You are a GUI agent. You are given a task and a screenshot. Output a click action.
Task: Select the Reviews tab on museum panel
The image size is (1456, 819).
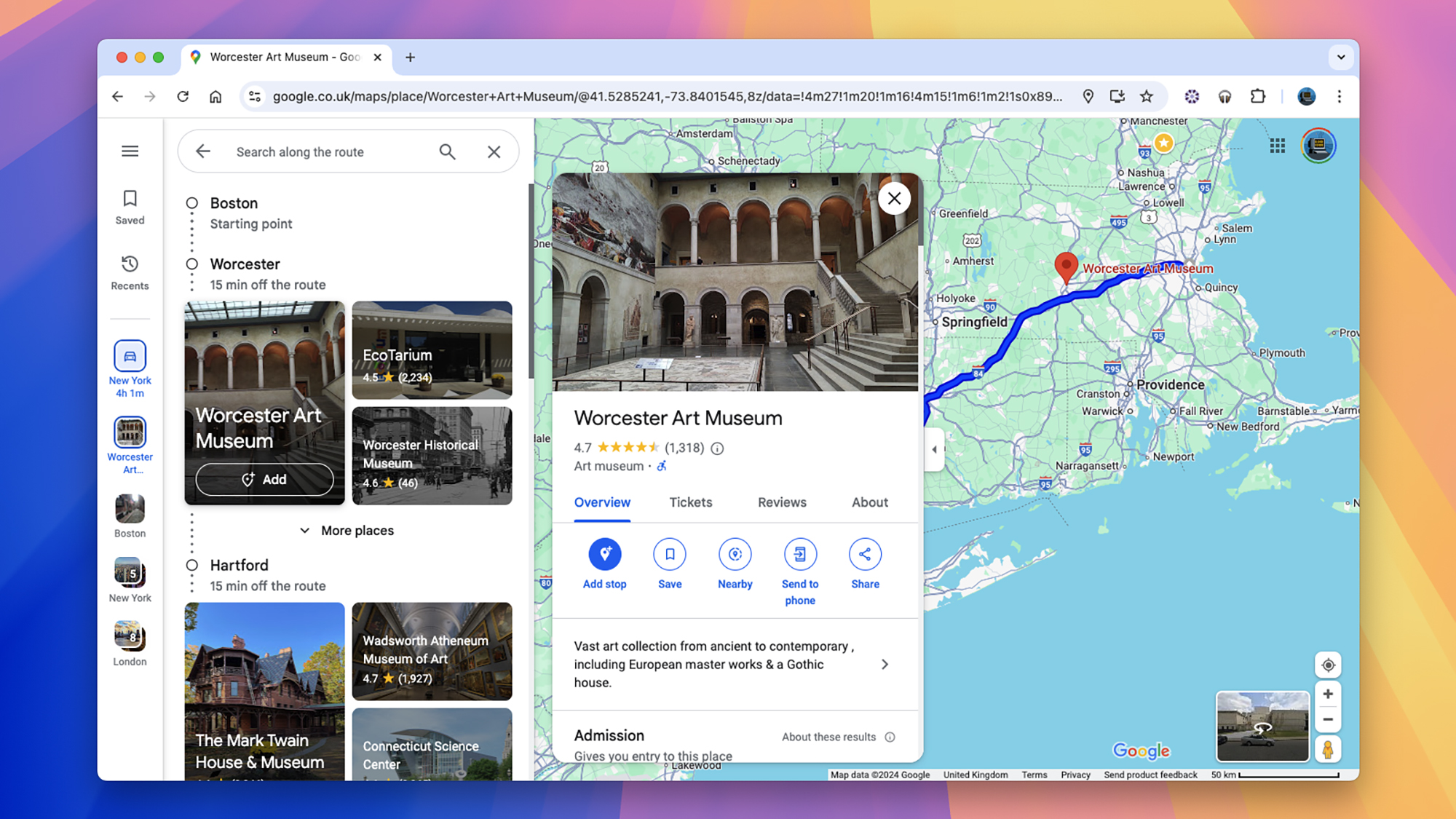pyautogui.click(x=781, y=502)
